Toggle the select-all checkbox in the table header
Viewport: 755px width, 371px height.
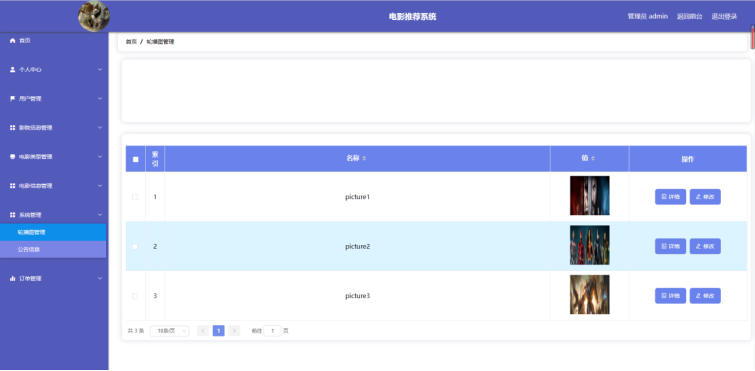coord(135,159)
